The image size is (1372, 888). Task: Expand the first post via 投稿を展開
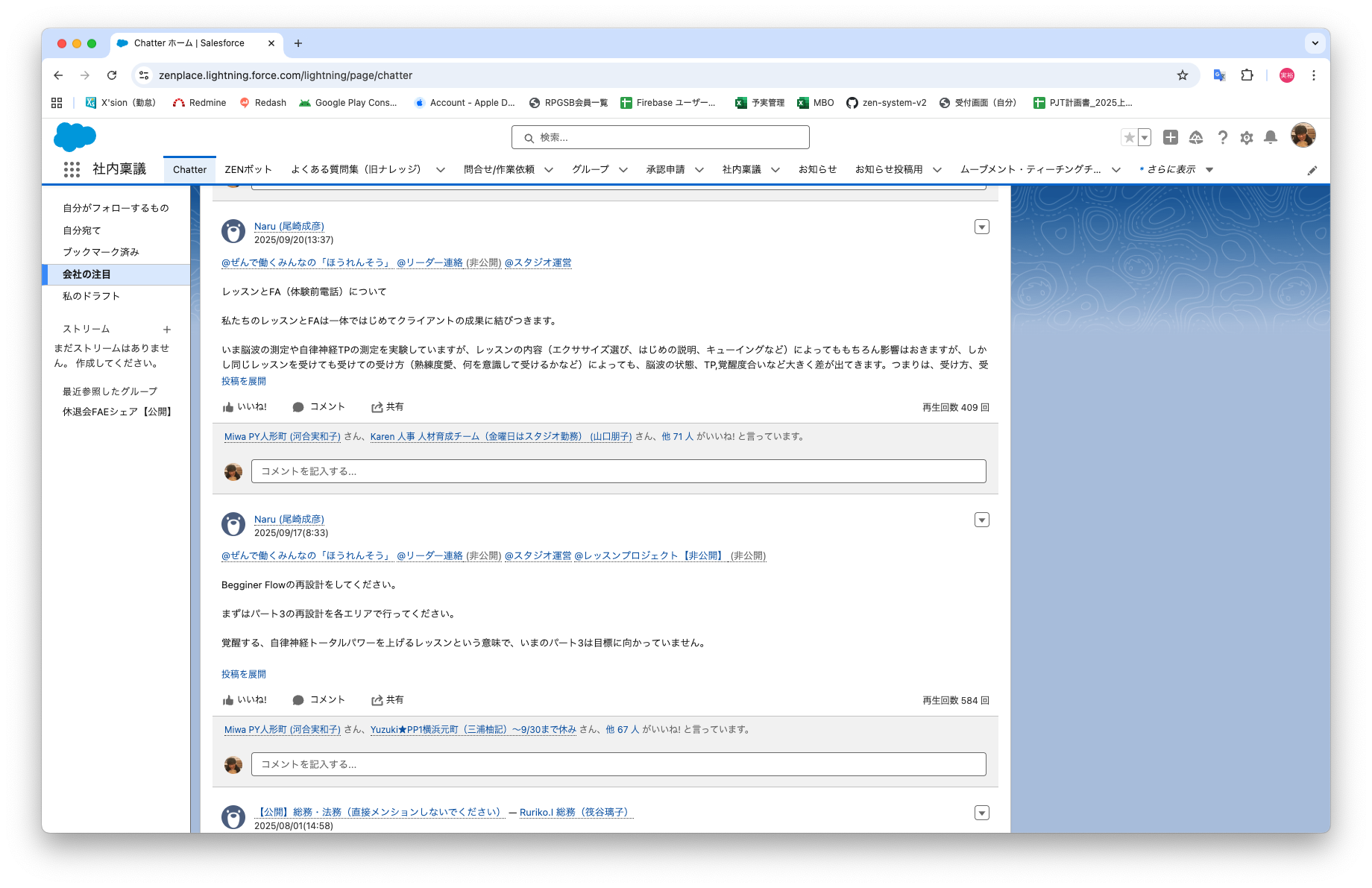tap(244, 381)
